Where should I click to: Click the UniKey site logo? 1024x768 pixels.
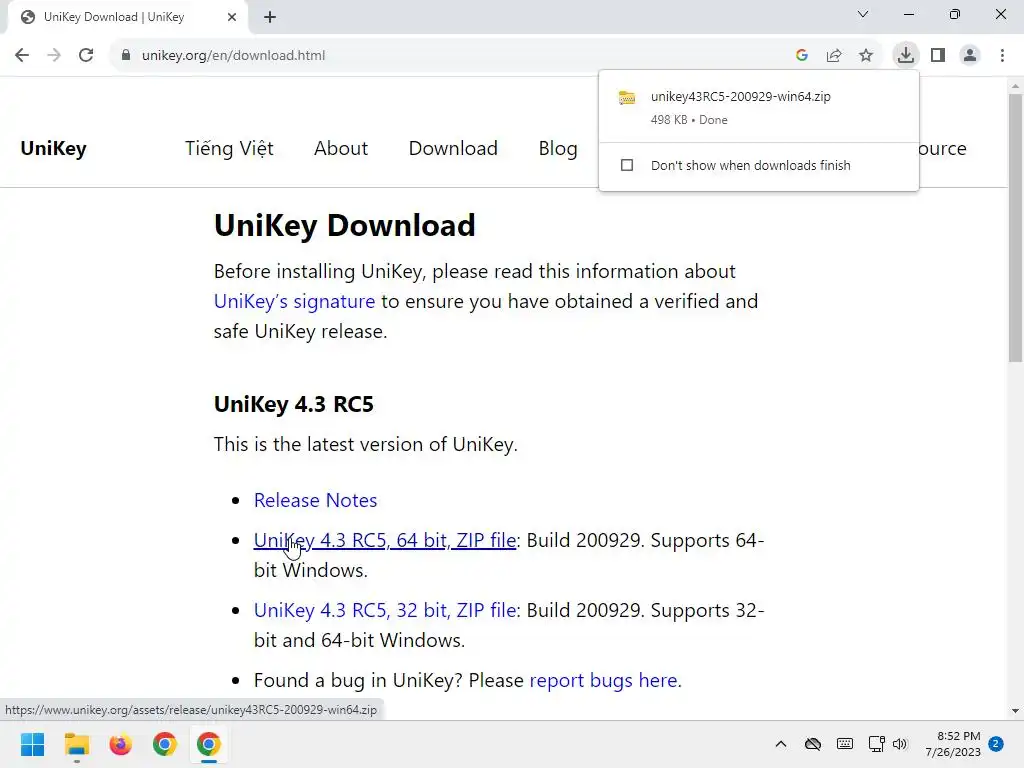54,148
